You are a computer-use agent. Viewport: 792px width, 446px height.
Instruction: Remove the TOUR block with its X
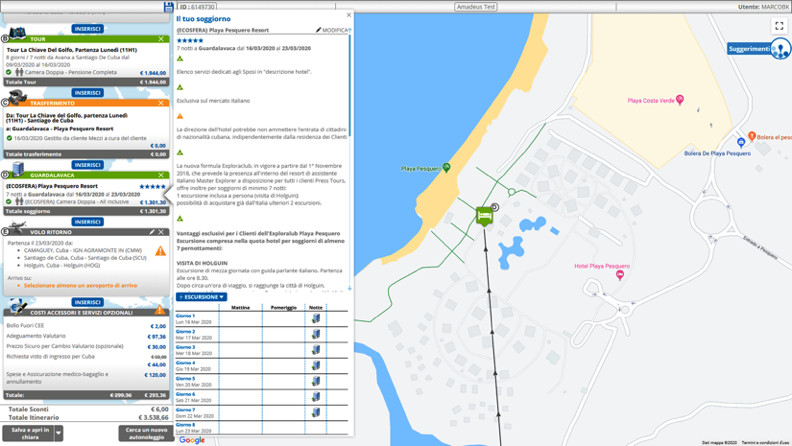tap(161, 39)
